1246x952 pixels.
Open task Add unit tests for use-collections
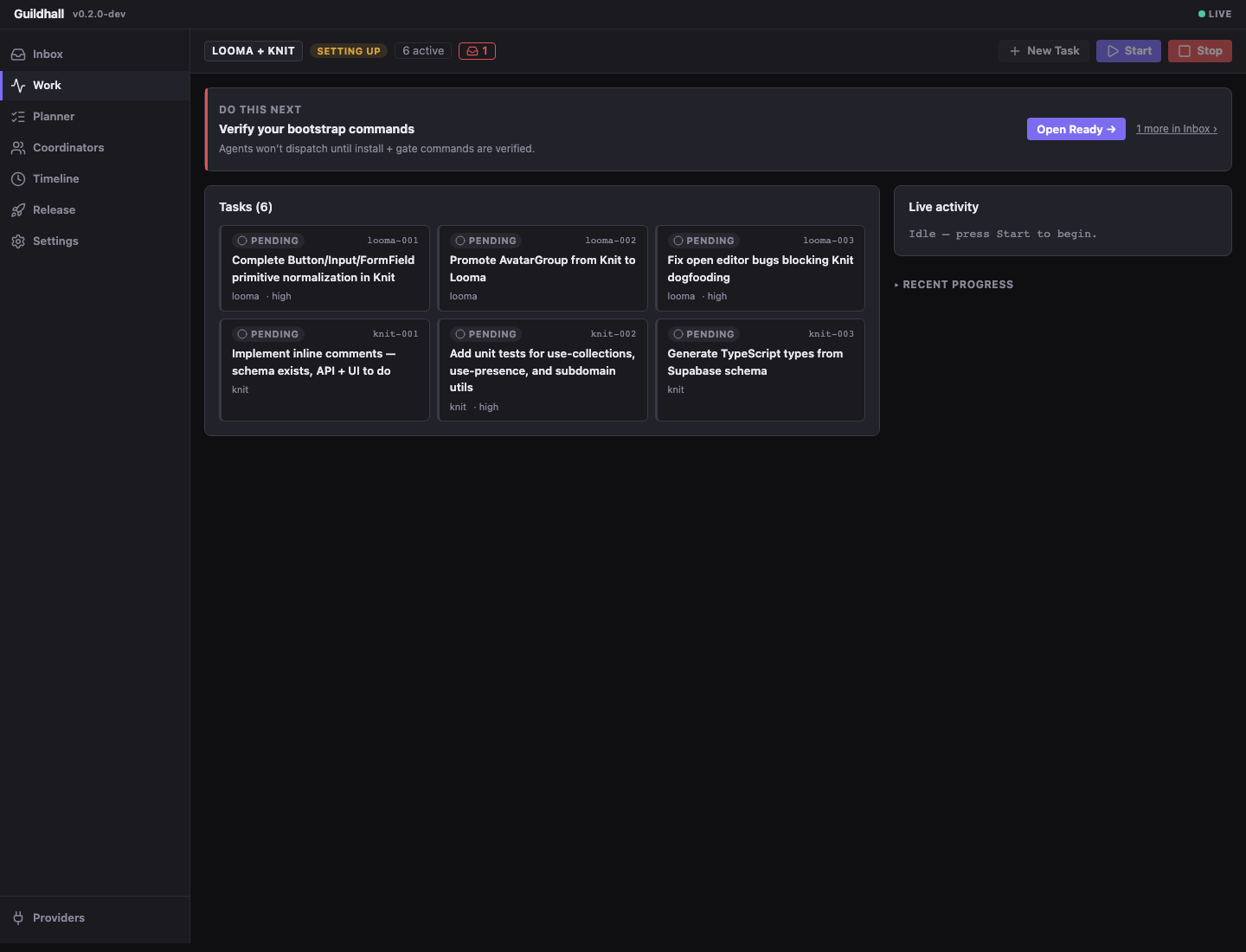pyautogui.click(x=543, y=370)
